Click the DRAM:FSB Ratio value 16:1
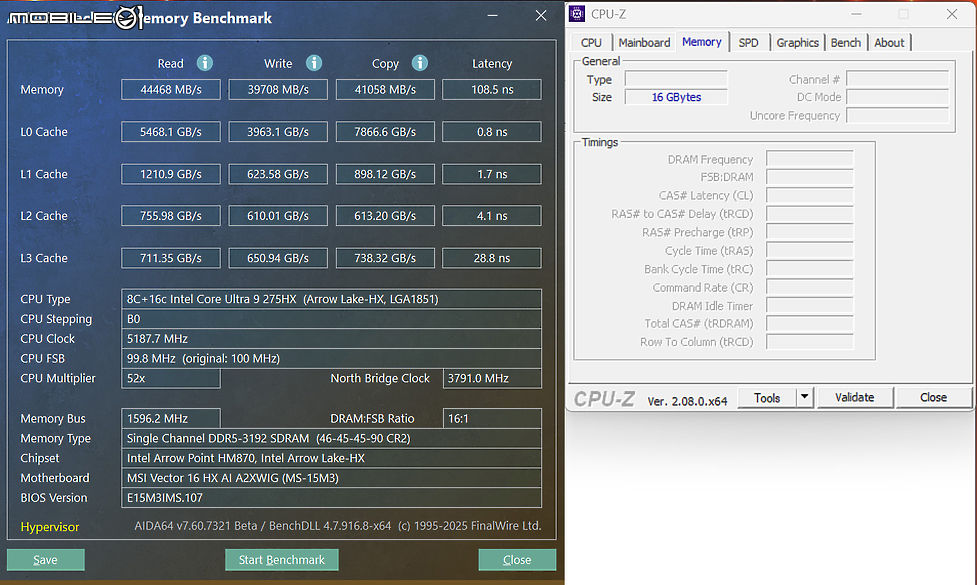This screenshot has height=585, width=977. (492, 419)
